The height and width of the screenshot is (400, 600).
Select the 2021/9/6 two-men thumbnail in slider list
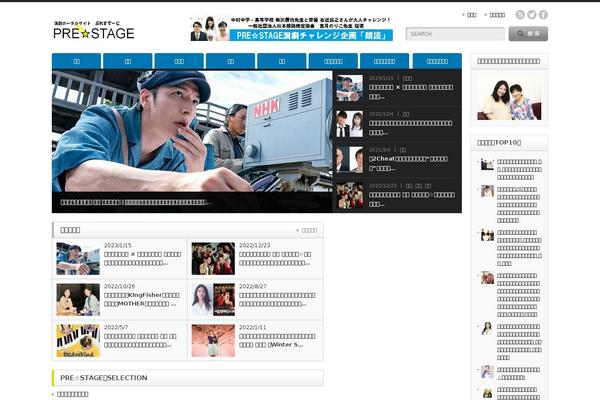click(x=349, y=160)
